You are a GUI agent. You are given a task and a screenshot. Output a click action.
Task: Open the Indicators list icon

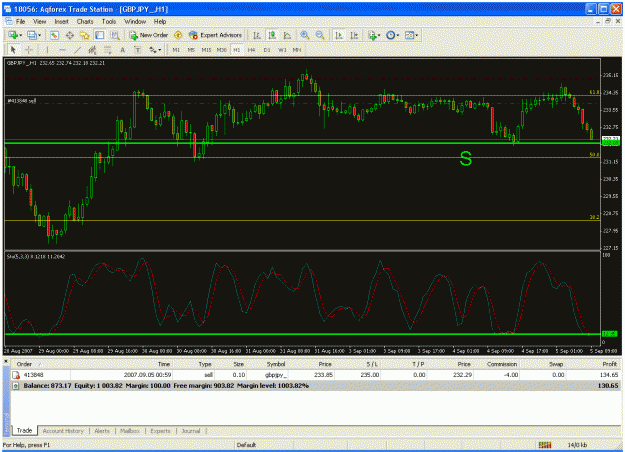pyautogui.click(x=372, y=35)
